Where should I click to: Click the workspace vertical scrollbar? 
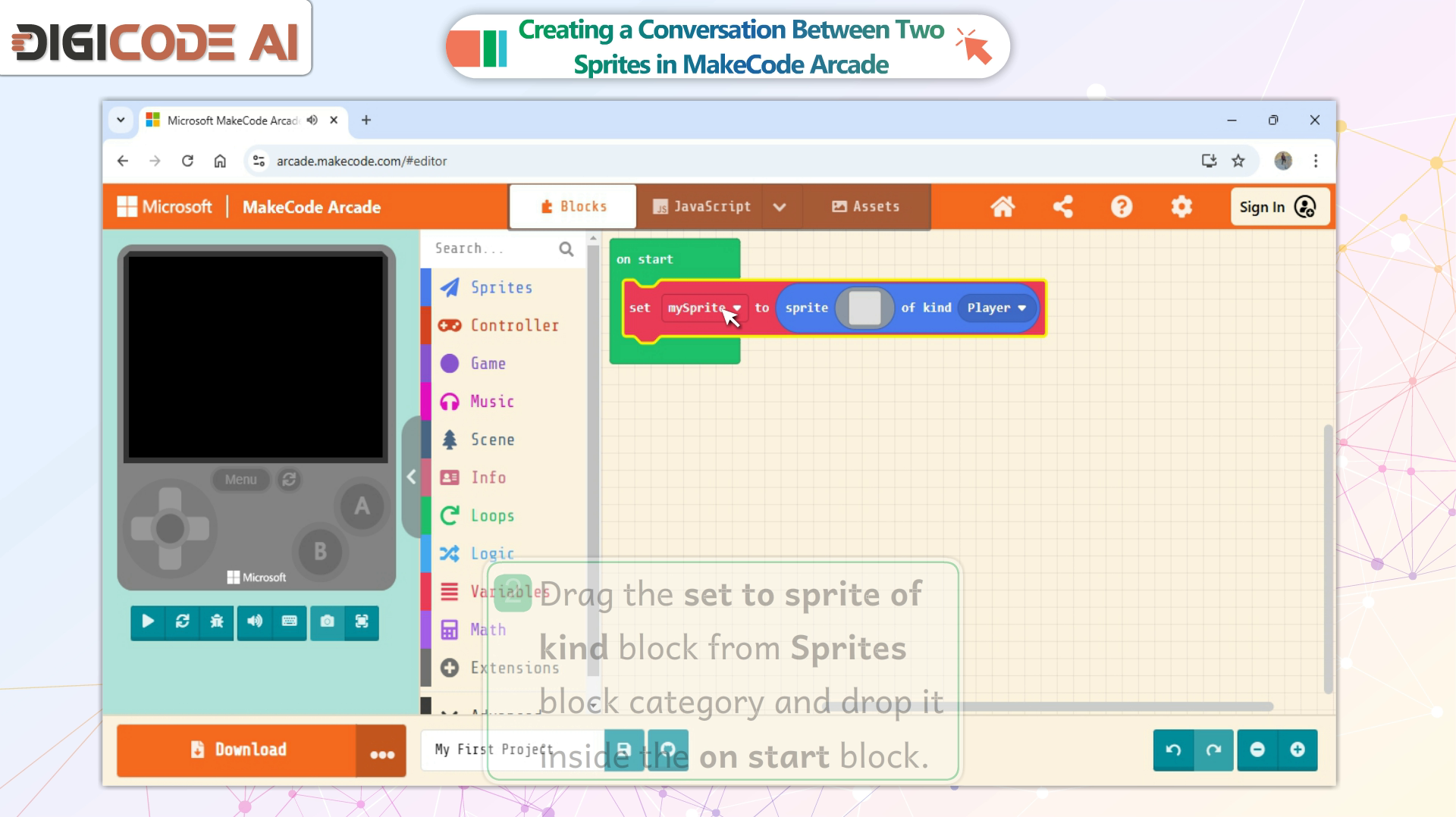(1328, 559)
